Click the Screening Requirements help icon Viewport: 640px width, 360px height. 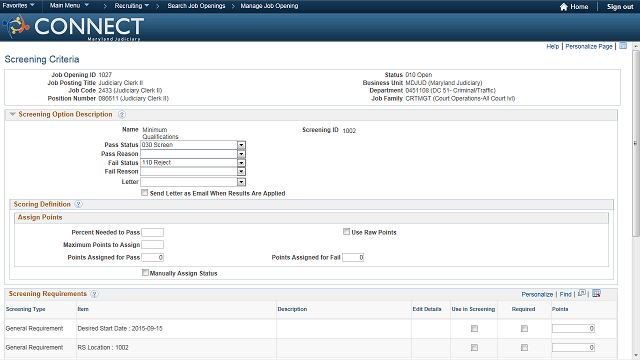pyautogui.click(x=94, y=294)
